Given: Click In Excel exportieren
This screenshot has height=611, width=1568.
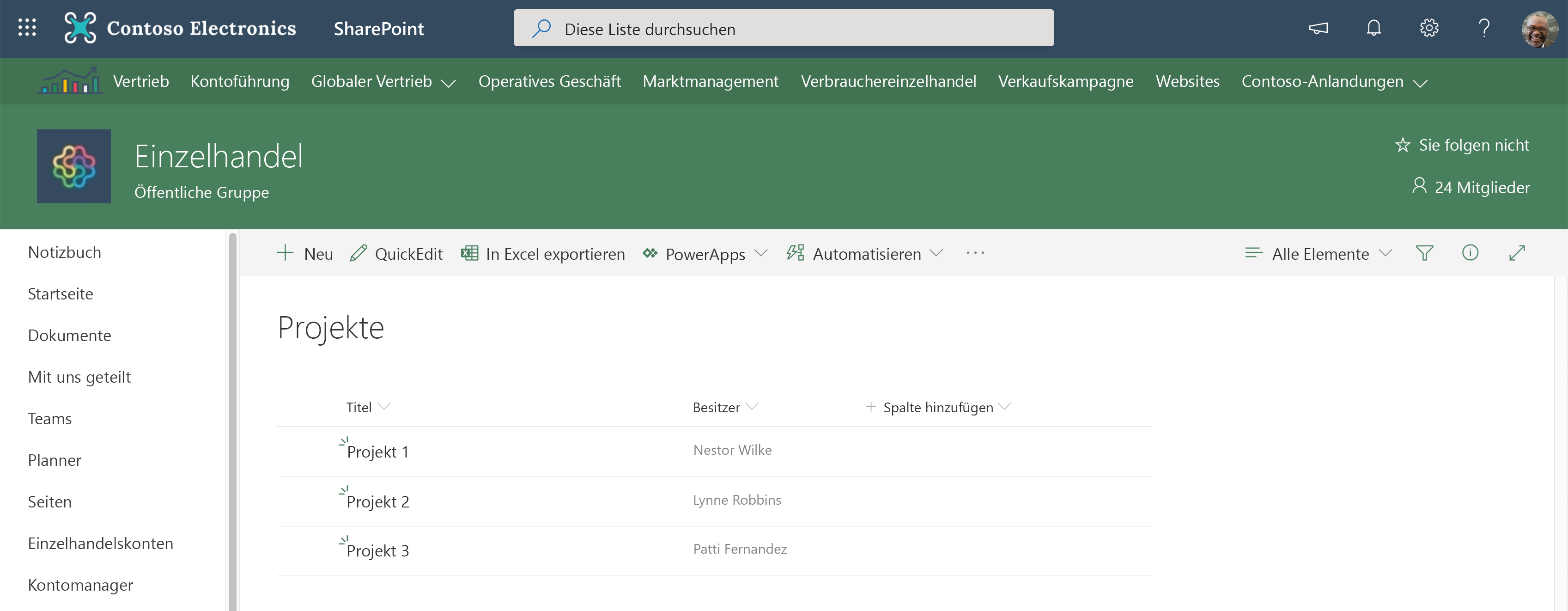Looking at the screenshot, I should pyautogui.click(x=544, y=253).
